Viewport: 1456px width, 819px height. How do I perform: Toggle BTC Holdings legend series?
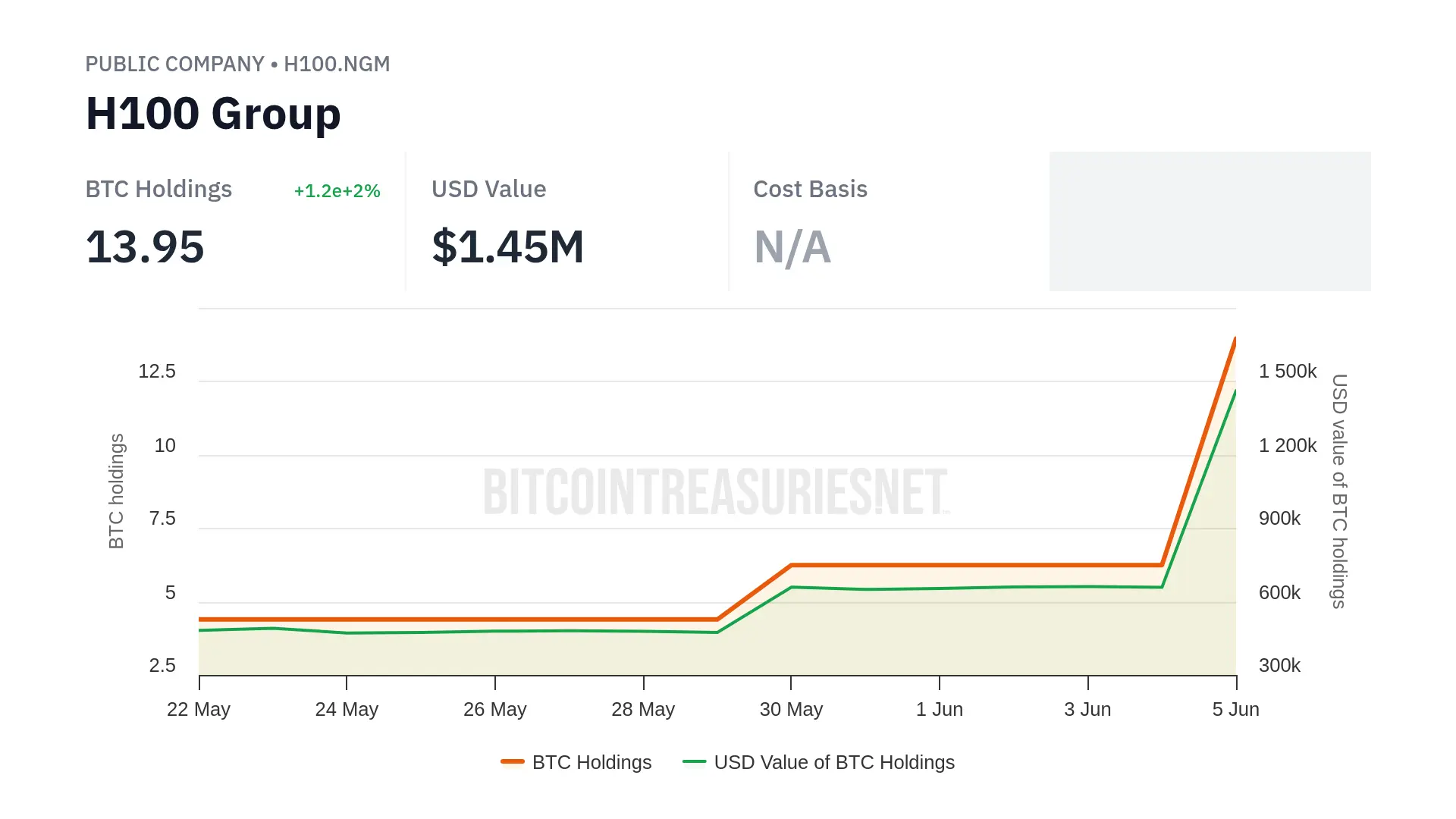591,762
